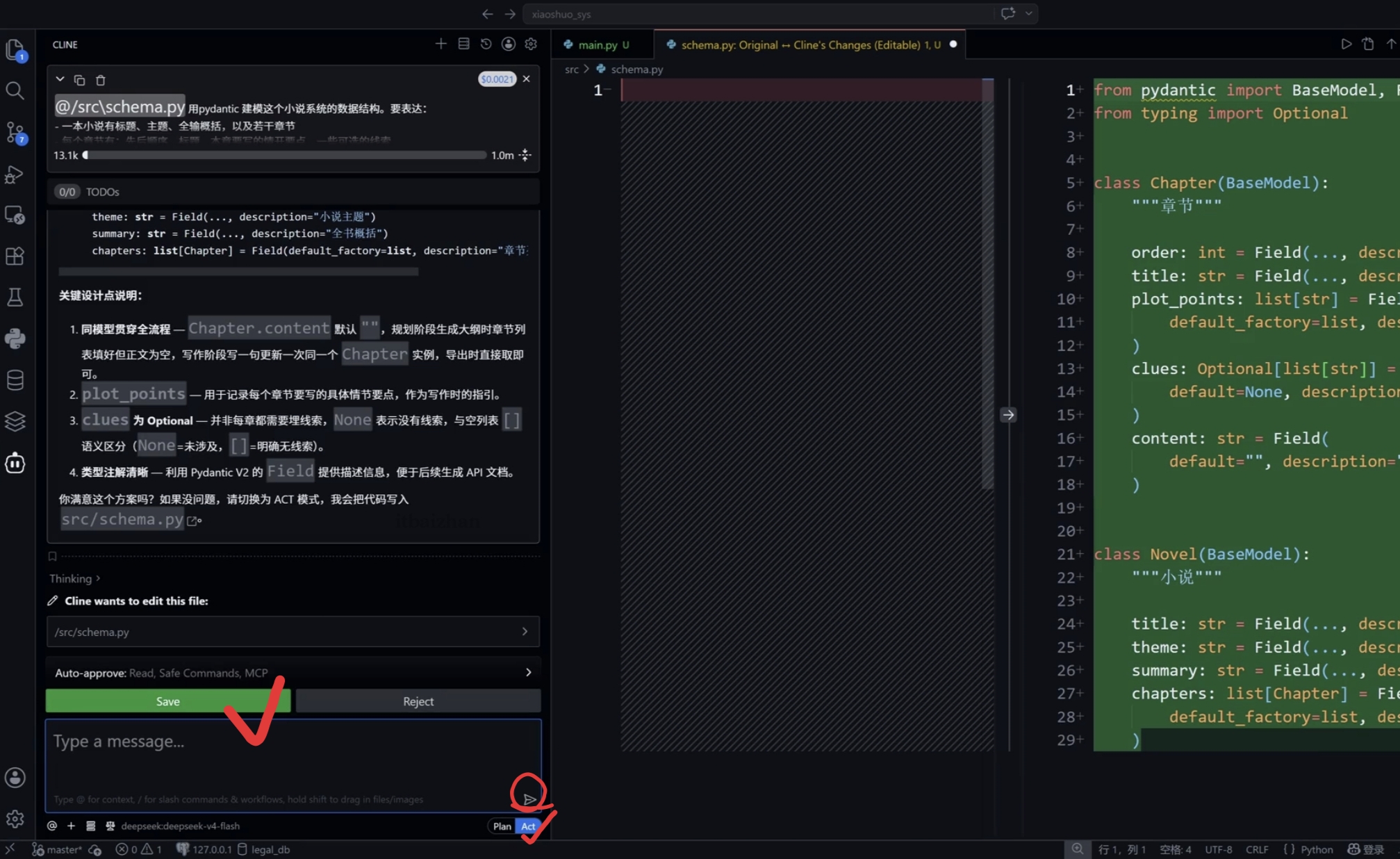This screenshot has height=859, width=1400.
Task: Open the chat dropdown arrow in the title bar
Action: [x=1029, y=13]
